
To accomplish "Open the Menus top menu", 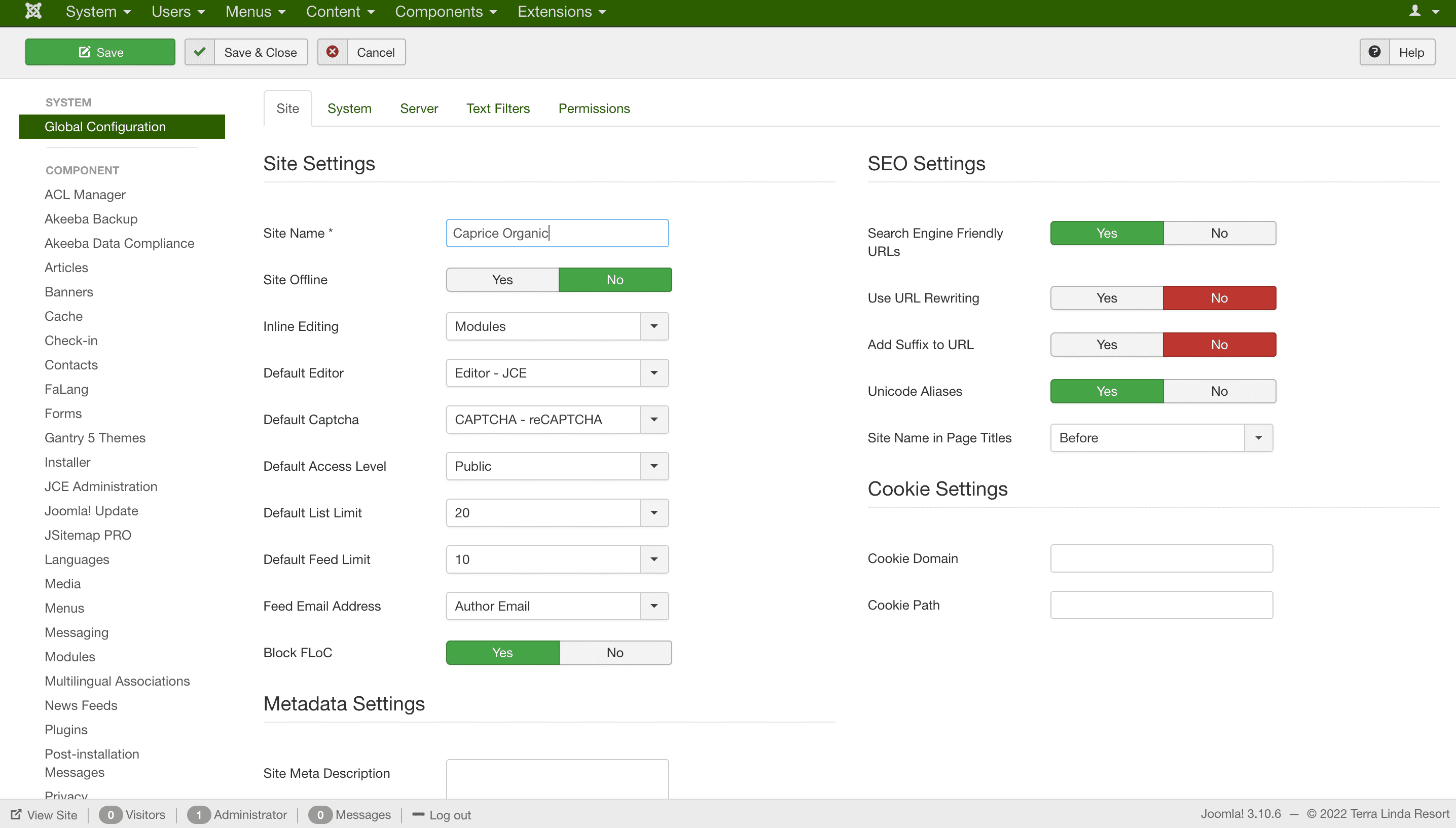I will click(x=256, y=11).
